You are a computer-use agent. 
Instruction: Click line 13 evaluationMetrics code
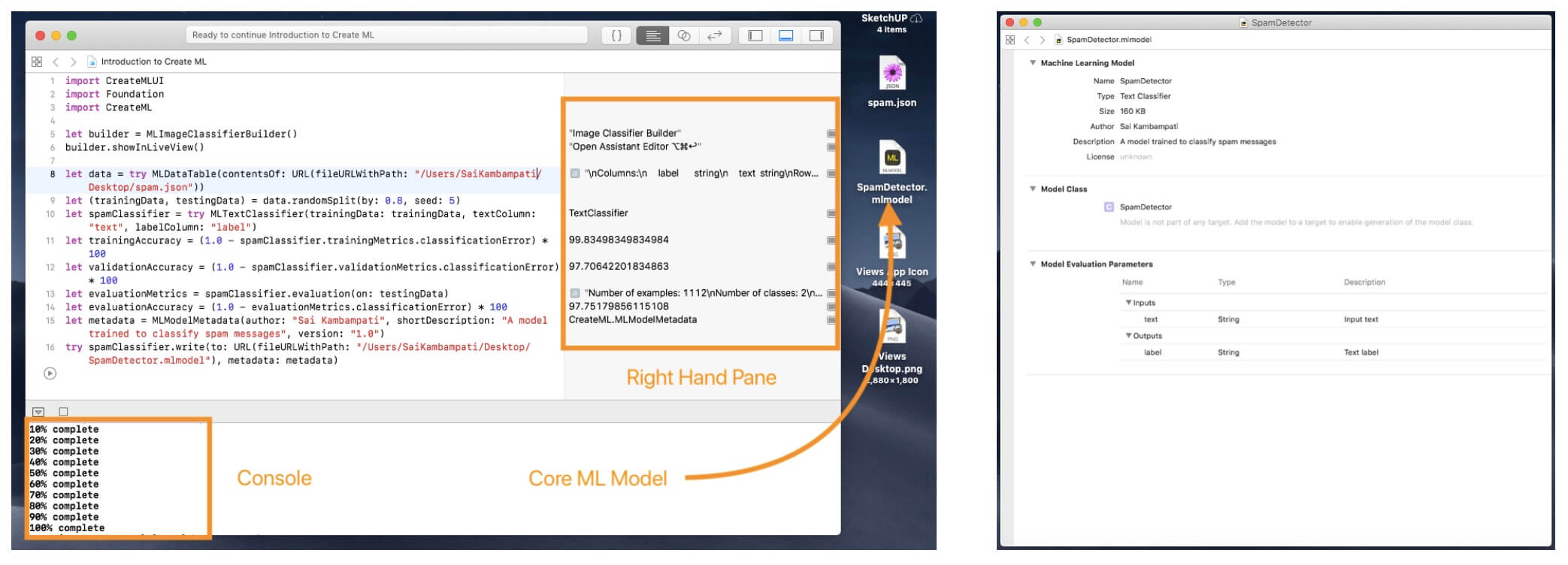[256, 294]
